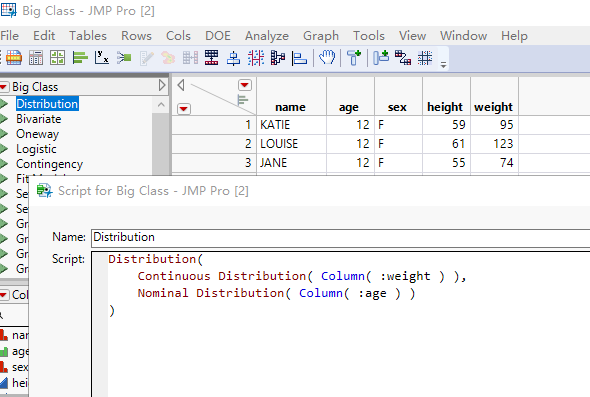590x397 pixels.
Task: Open the Tables menu
Action: [x=88, y=36]
